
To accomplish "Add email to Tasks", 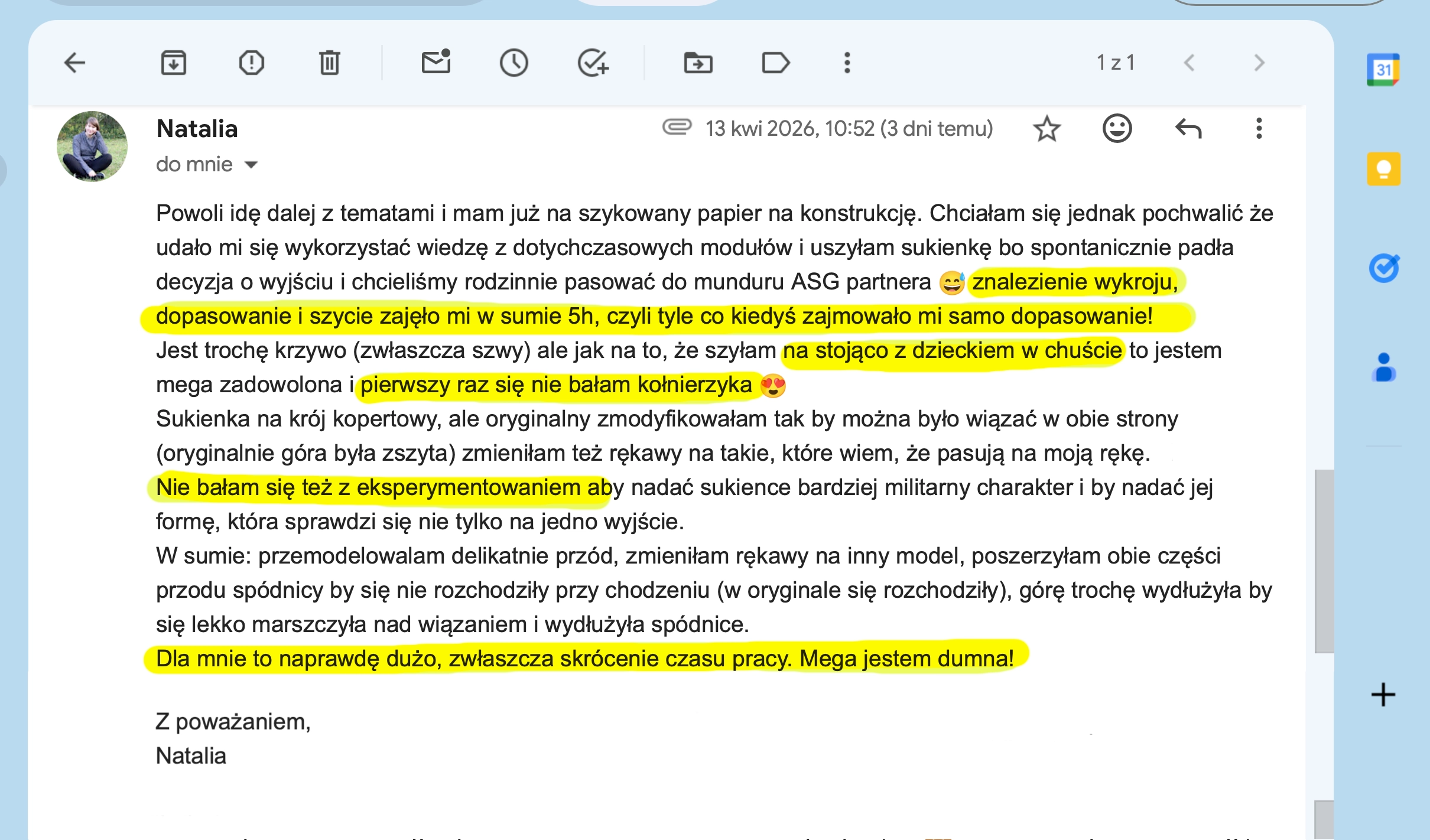I will (593, 63).
